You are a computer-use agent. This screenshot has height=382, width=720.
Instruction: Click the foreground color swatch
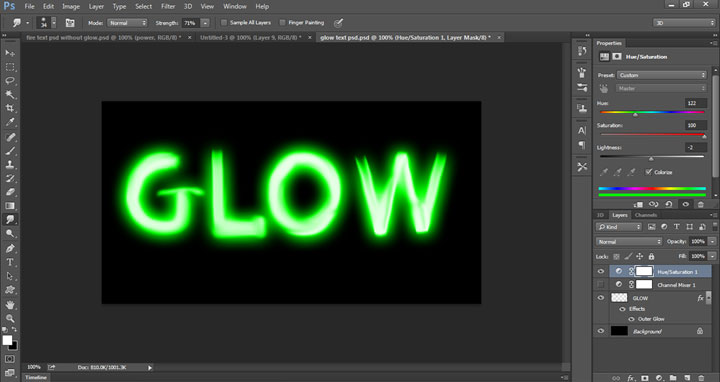(x=7, y=340)
